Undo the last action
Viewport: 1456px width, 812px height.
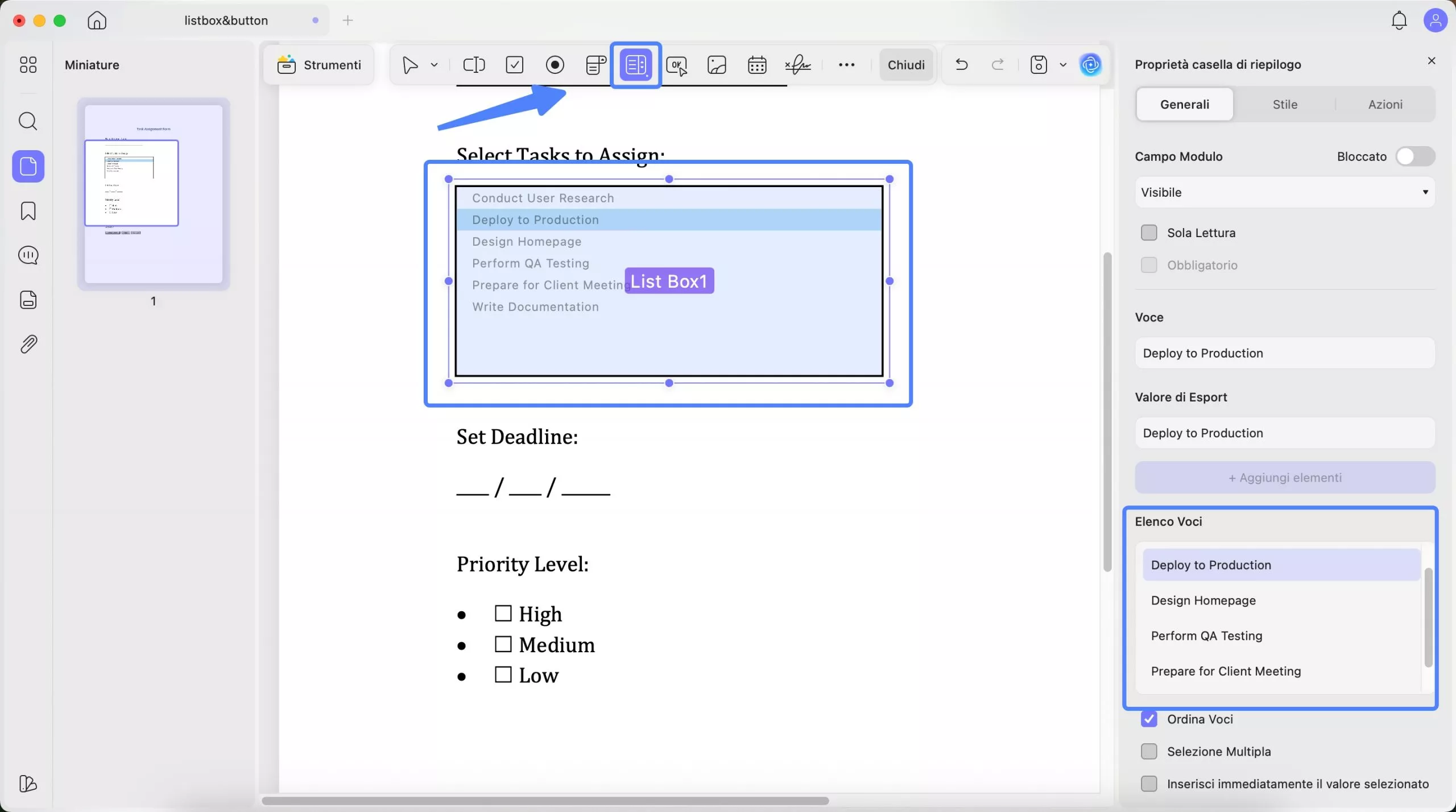coord(962,64)
